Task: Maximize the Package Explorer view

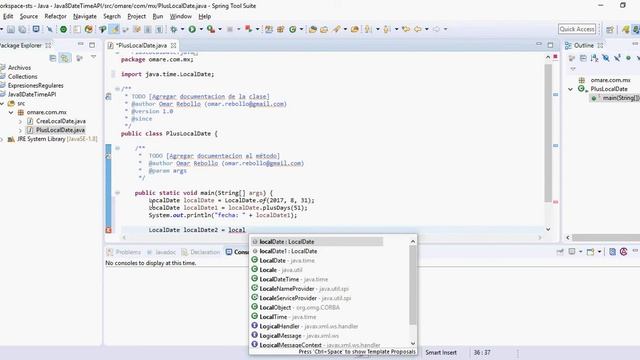Action: tap(92, 45)
